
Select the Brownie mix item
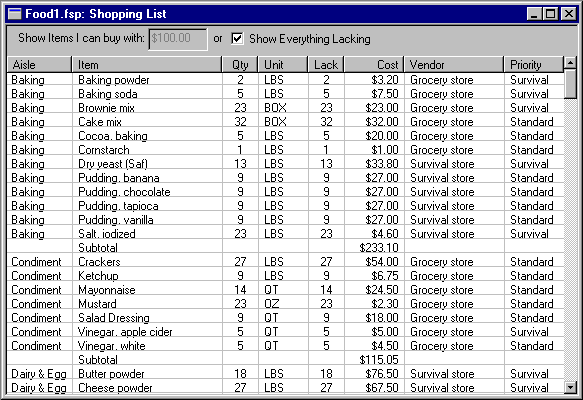point(106,108)
